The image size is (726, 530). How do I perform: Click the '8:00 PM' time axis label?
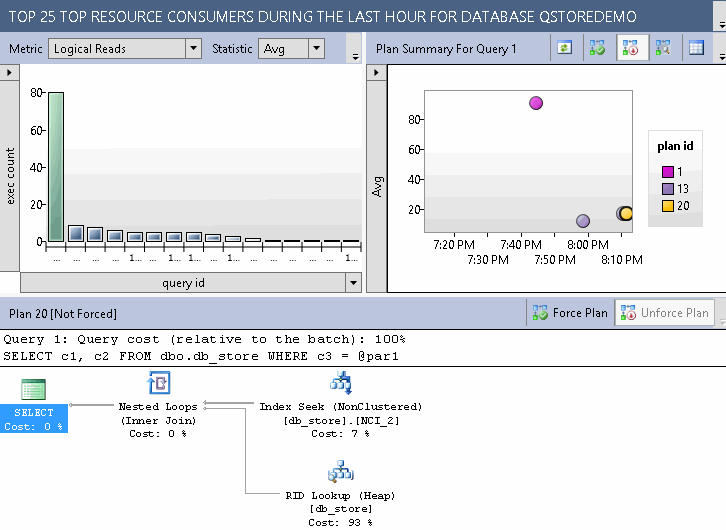tap(588, 244)
